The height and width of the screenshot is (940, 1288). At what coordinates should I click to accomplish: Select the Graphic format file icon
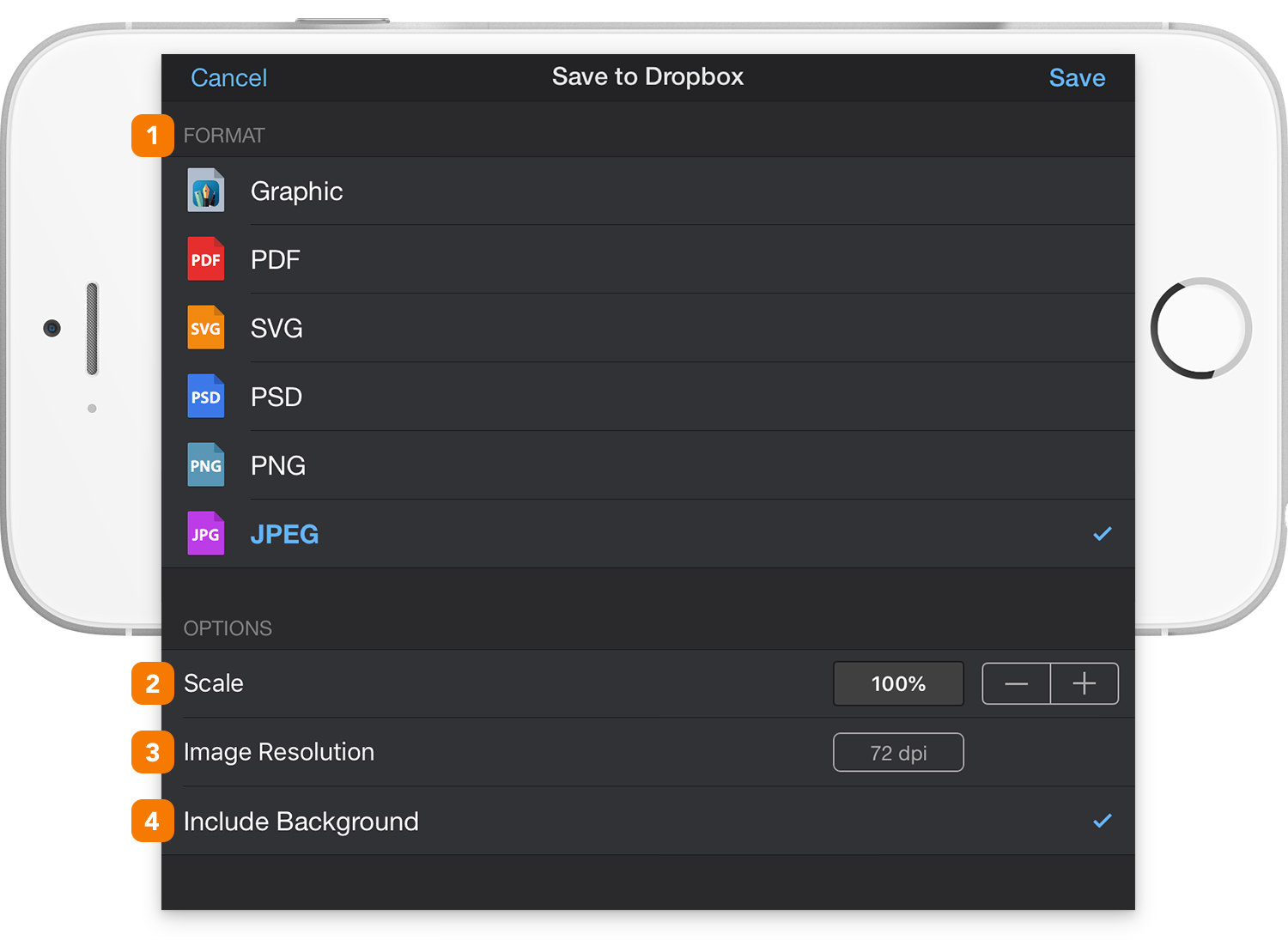coord(206,191)
